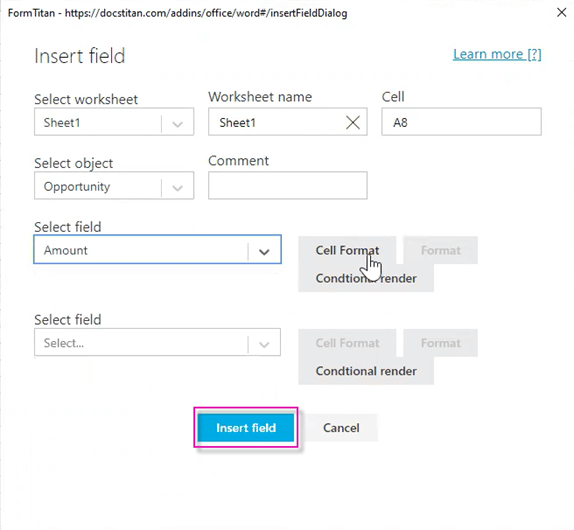Viewport: 574px width, 530px height.
Task: Click the empty Comment input field
Action: tap(288, 185)
